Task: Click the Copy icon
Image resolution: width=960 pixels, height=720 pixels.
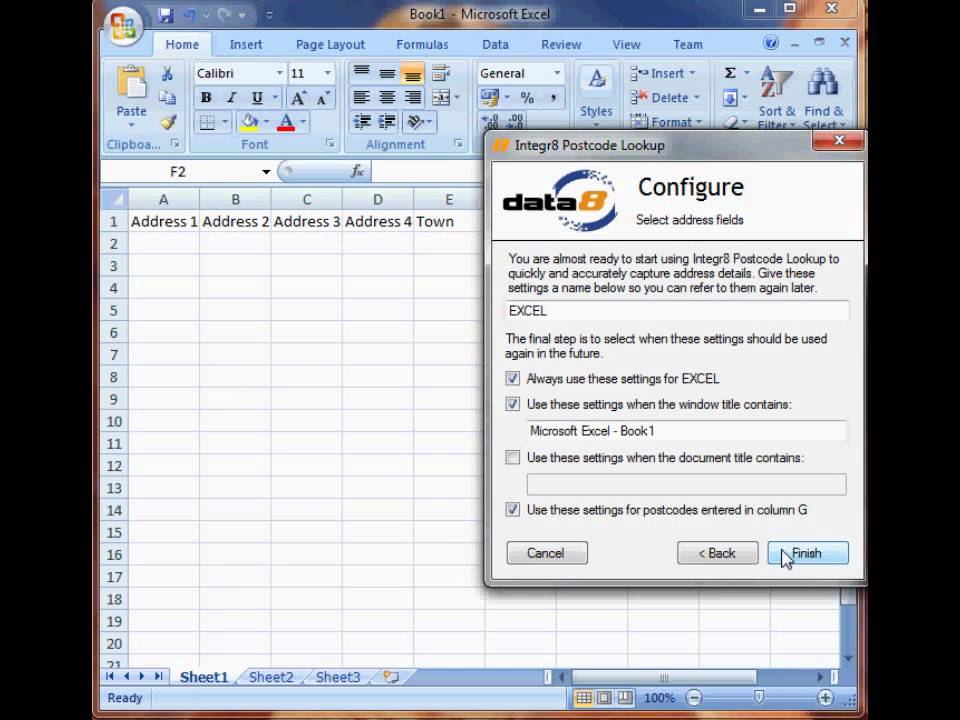Action: pos(167,97)
